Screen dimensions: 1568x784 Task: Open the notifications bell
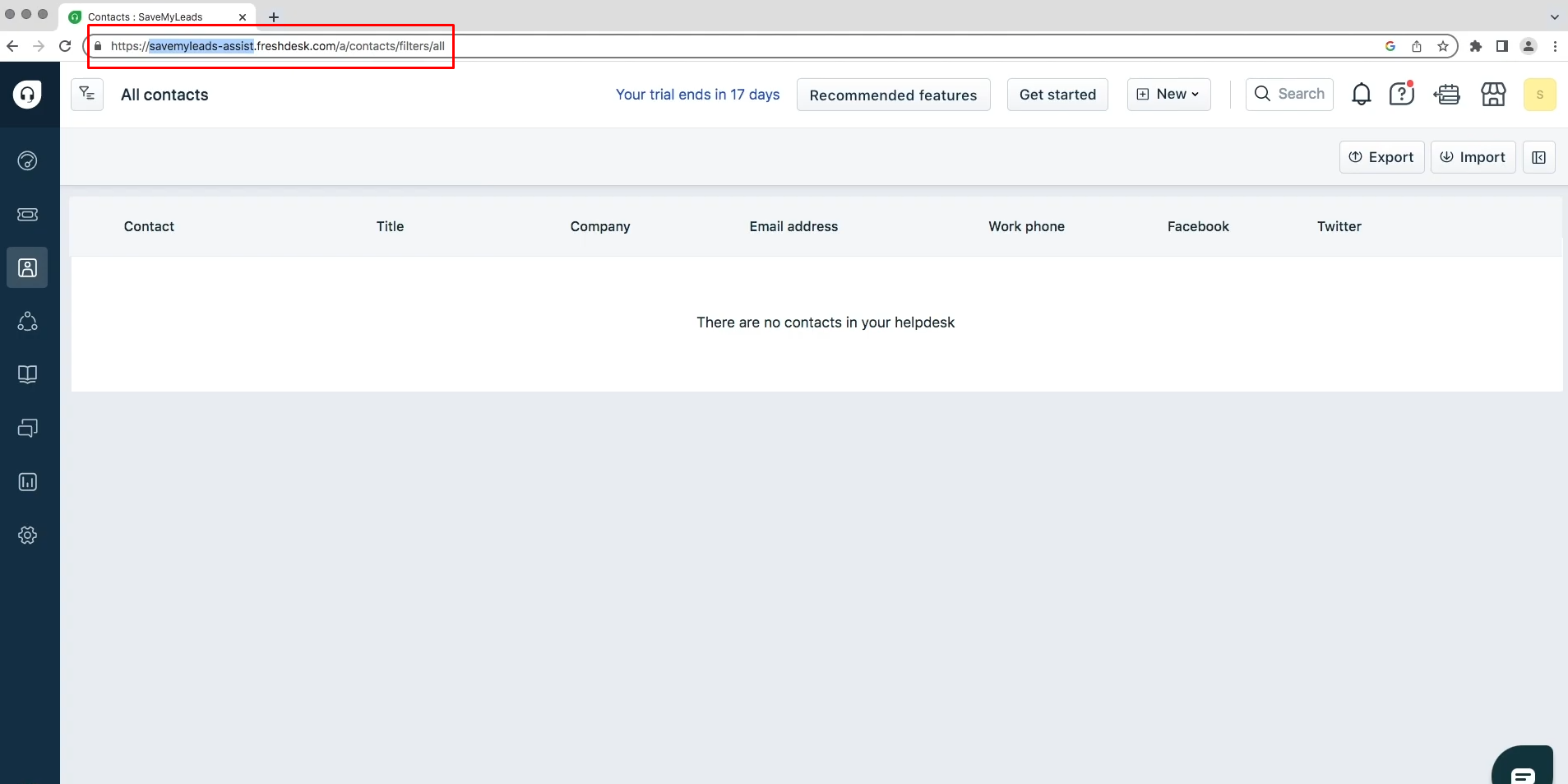pos(1362,95)
